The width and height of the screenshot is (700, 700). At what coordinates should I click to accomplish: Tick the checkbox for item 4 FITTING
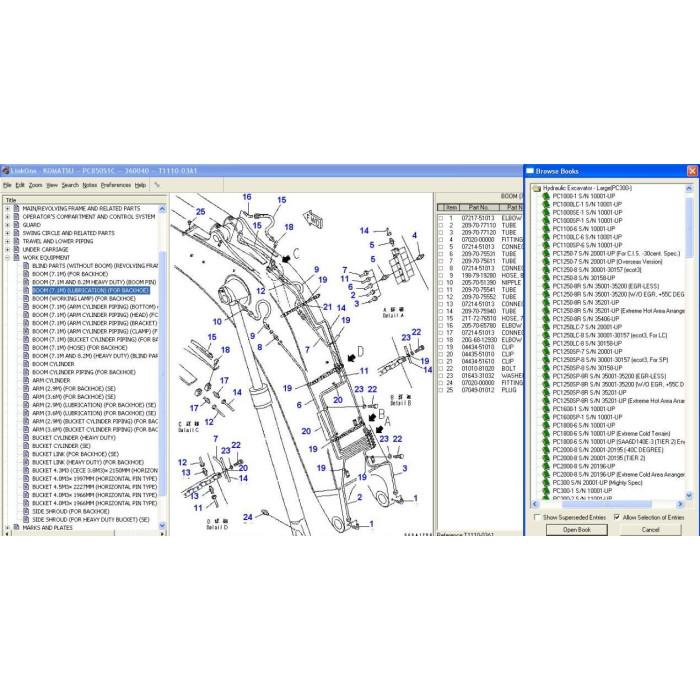[x=441, y=240]
